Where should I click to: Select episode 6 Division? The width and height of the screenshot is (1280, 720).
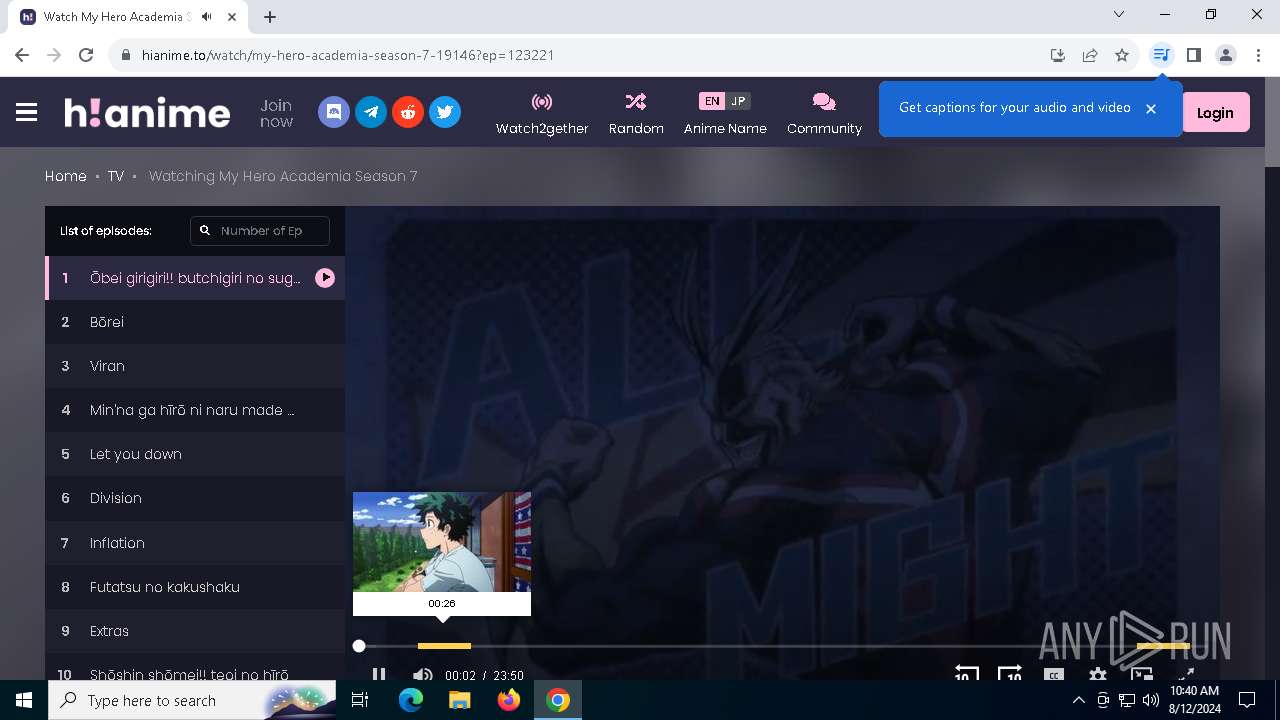[195, 498]
